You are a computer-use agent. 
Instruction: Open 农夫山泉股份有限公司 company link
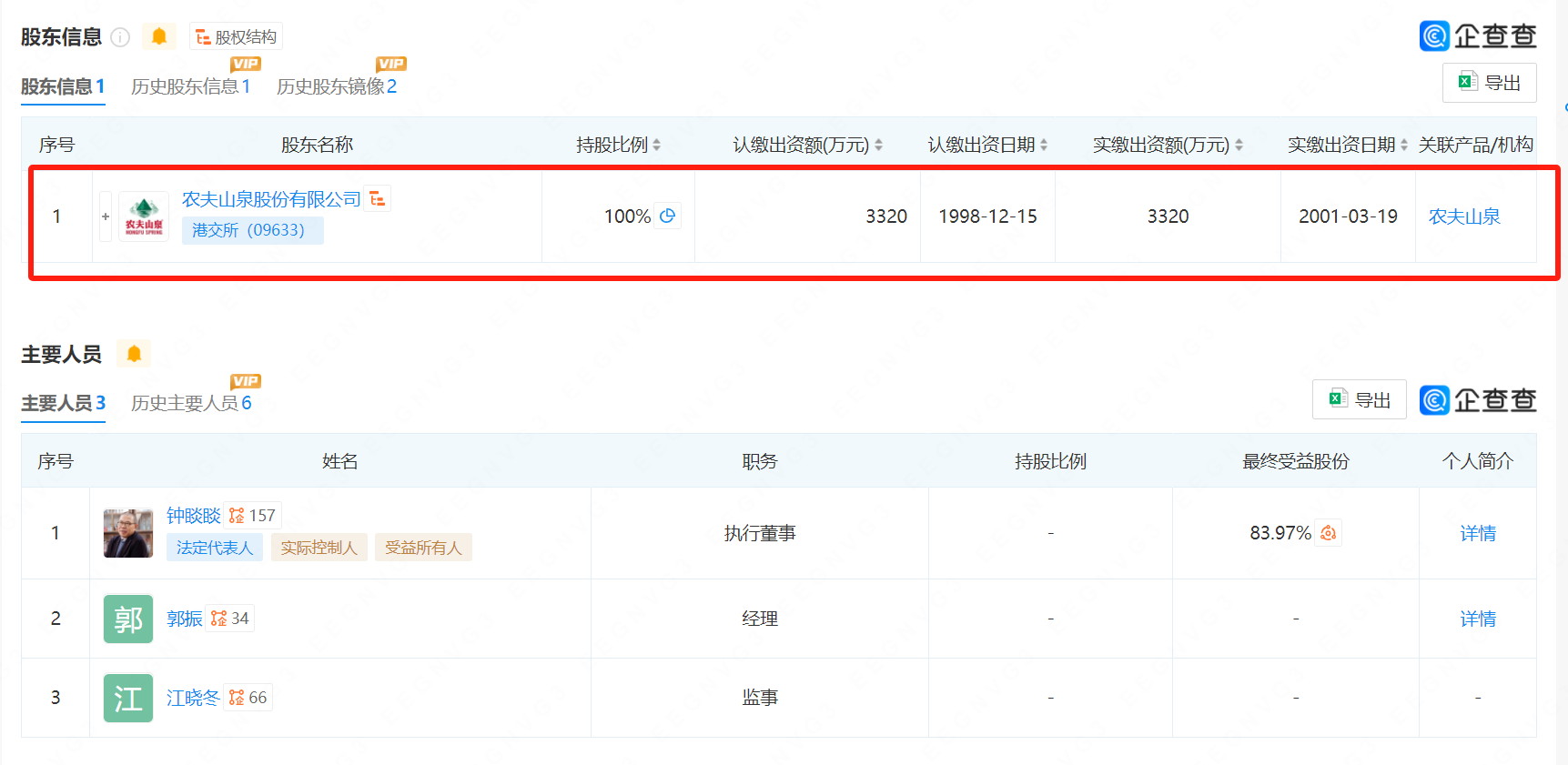click(271, 199)
